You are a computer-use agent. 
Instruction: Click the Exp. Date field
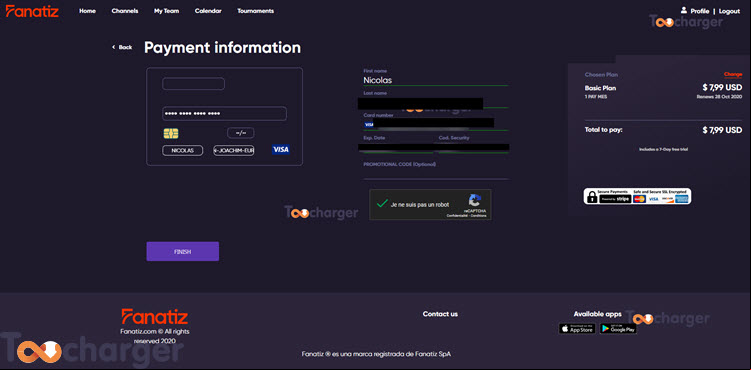click(398, 147)
